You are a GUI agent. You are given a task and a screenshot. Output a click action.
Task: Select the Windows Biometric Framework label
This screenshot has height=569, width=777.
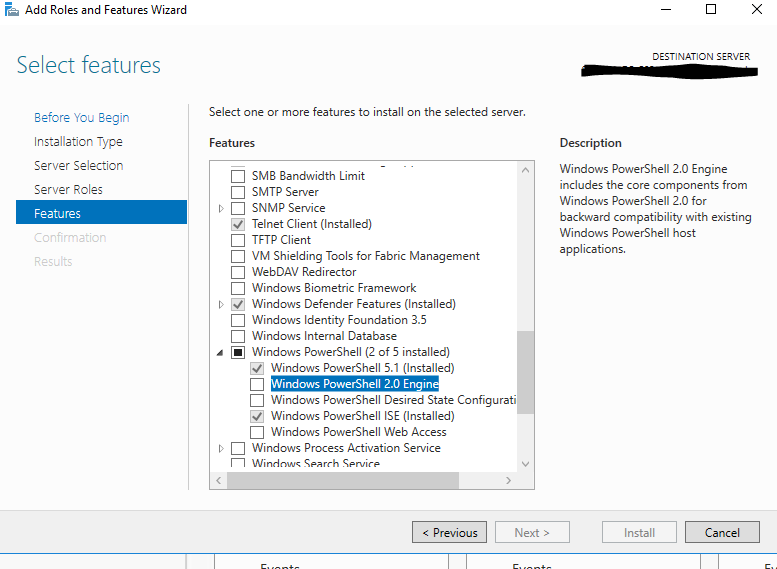(334, 288)
